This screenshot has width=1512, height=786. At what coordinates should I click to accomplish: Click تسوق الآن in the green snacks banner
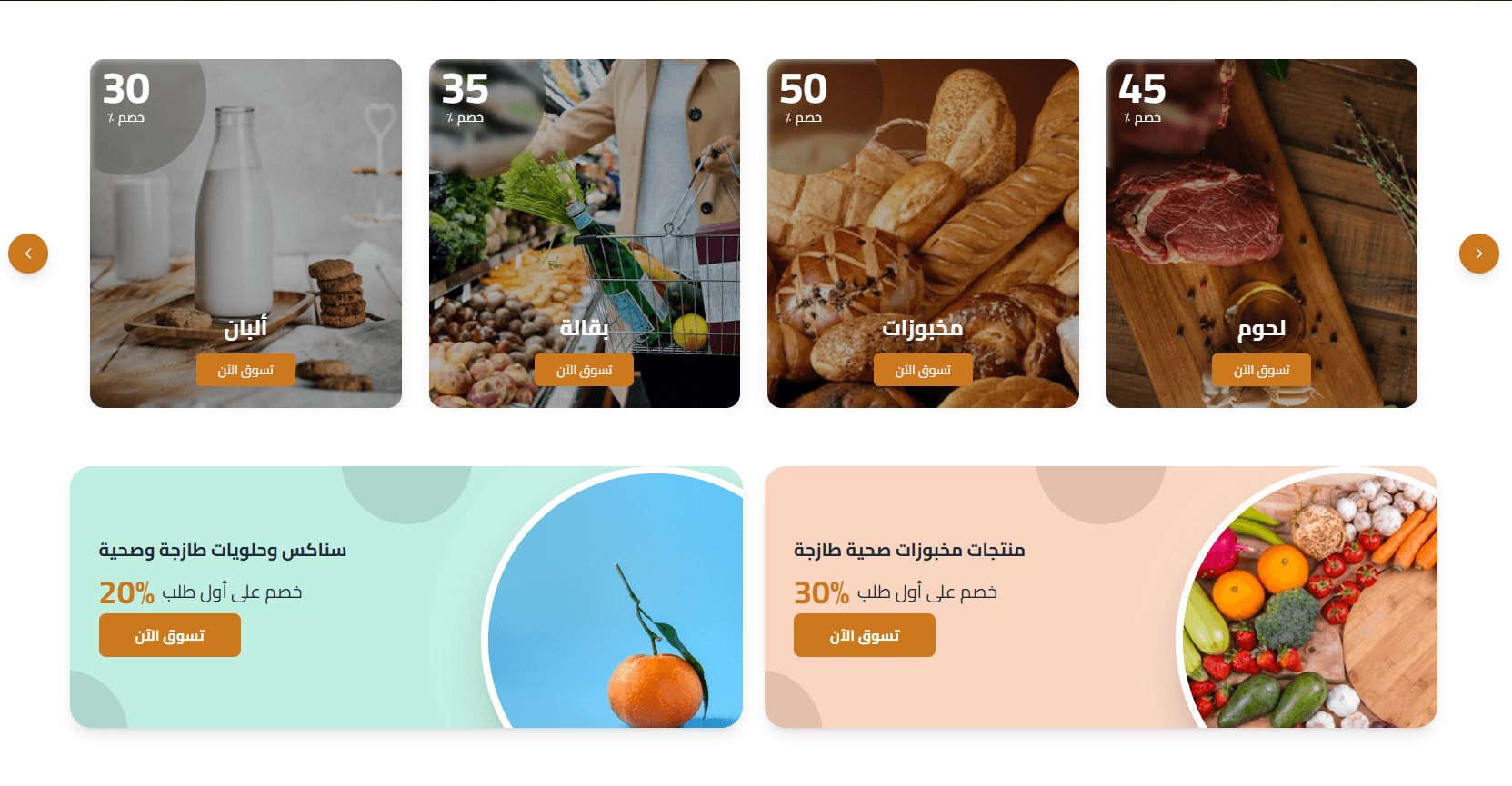pos(170,635)
